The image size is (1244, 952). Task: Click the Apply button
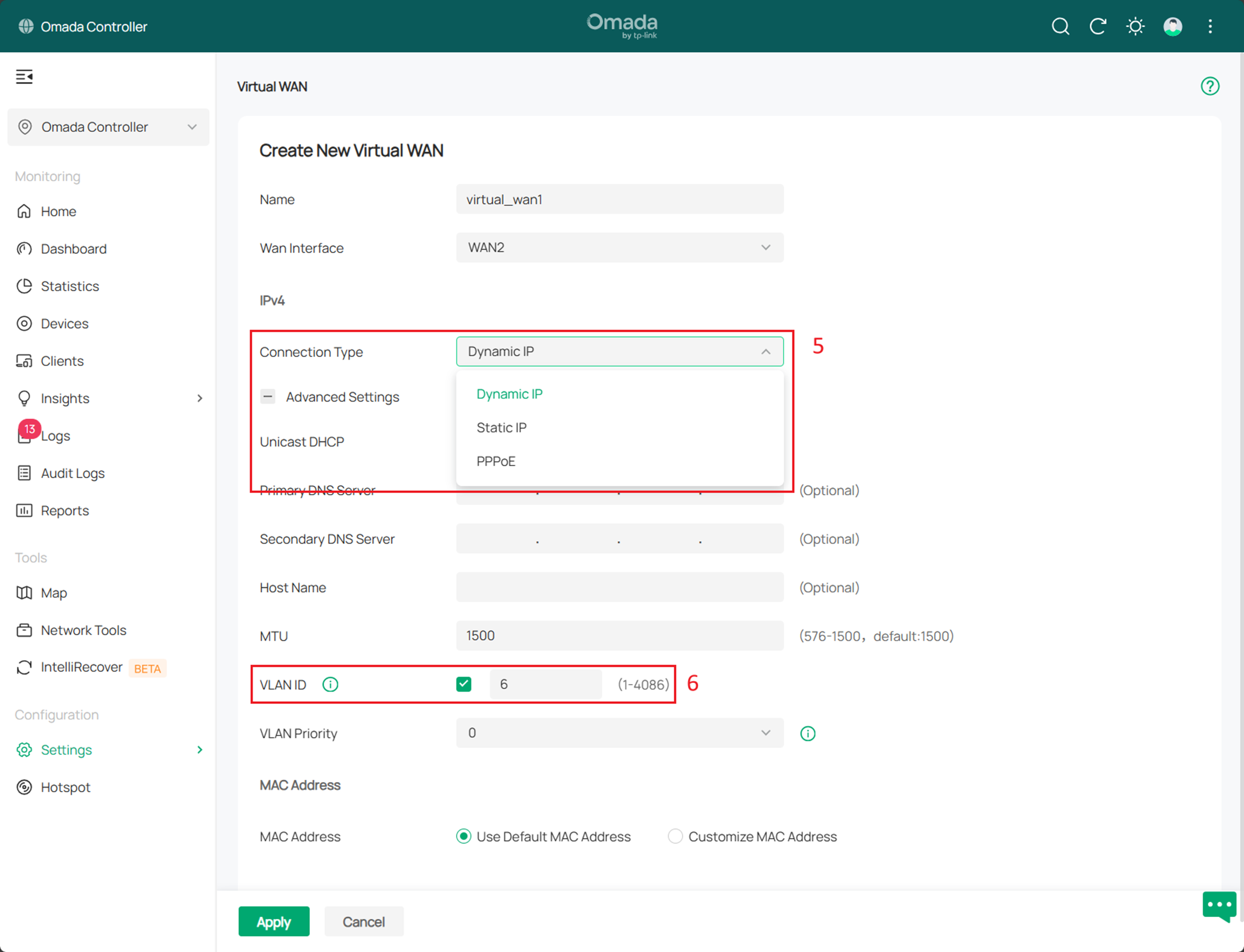pyautogui.click(x=274, y=921)
